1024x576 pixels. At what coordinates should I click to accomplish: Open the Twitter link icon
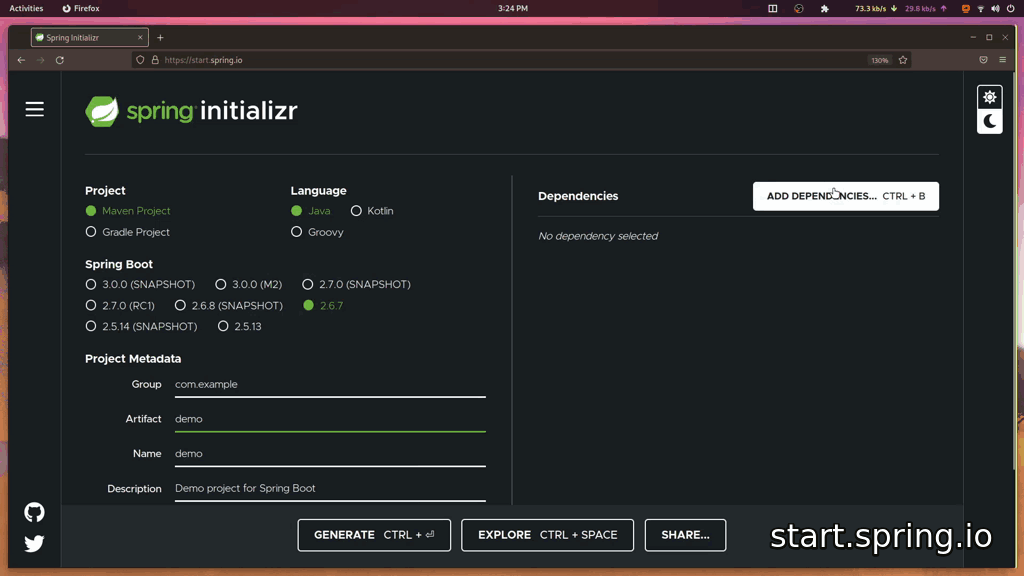(x=34, y=544)
